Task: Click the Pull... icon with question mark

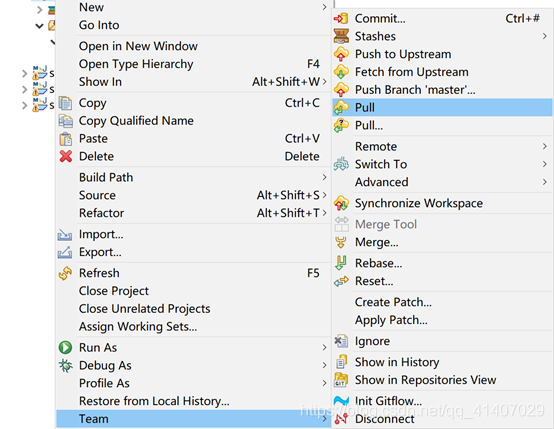Action: (341, 125)
